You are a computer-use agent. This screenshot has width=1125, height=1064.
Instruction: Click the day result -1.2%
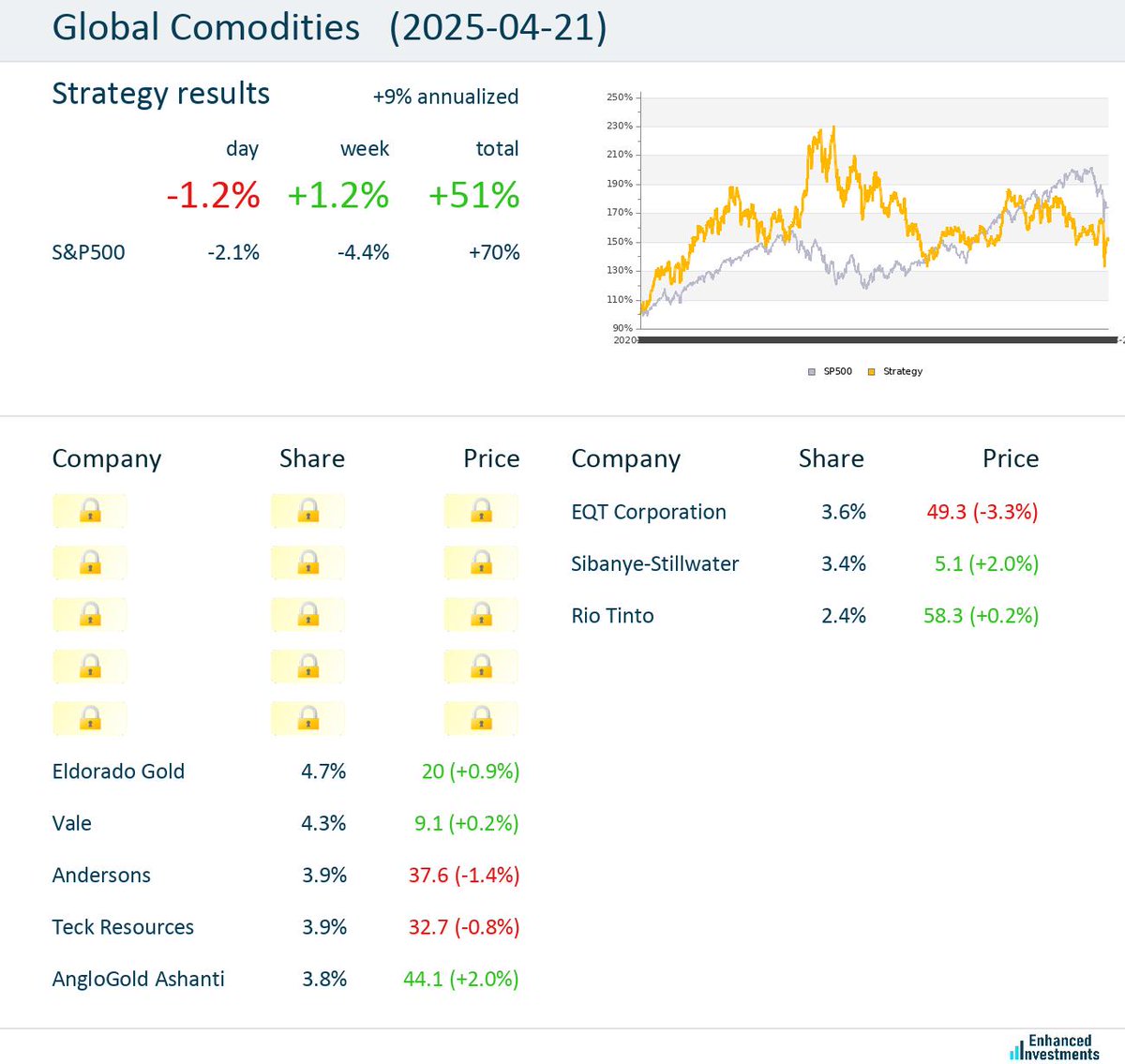[x=213, y=195]
